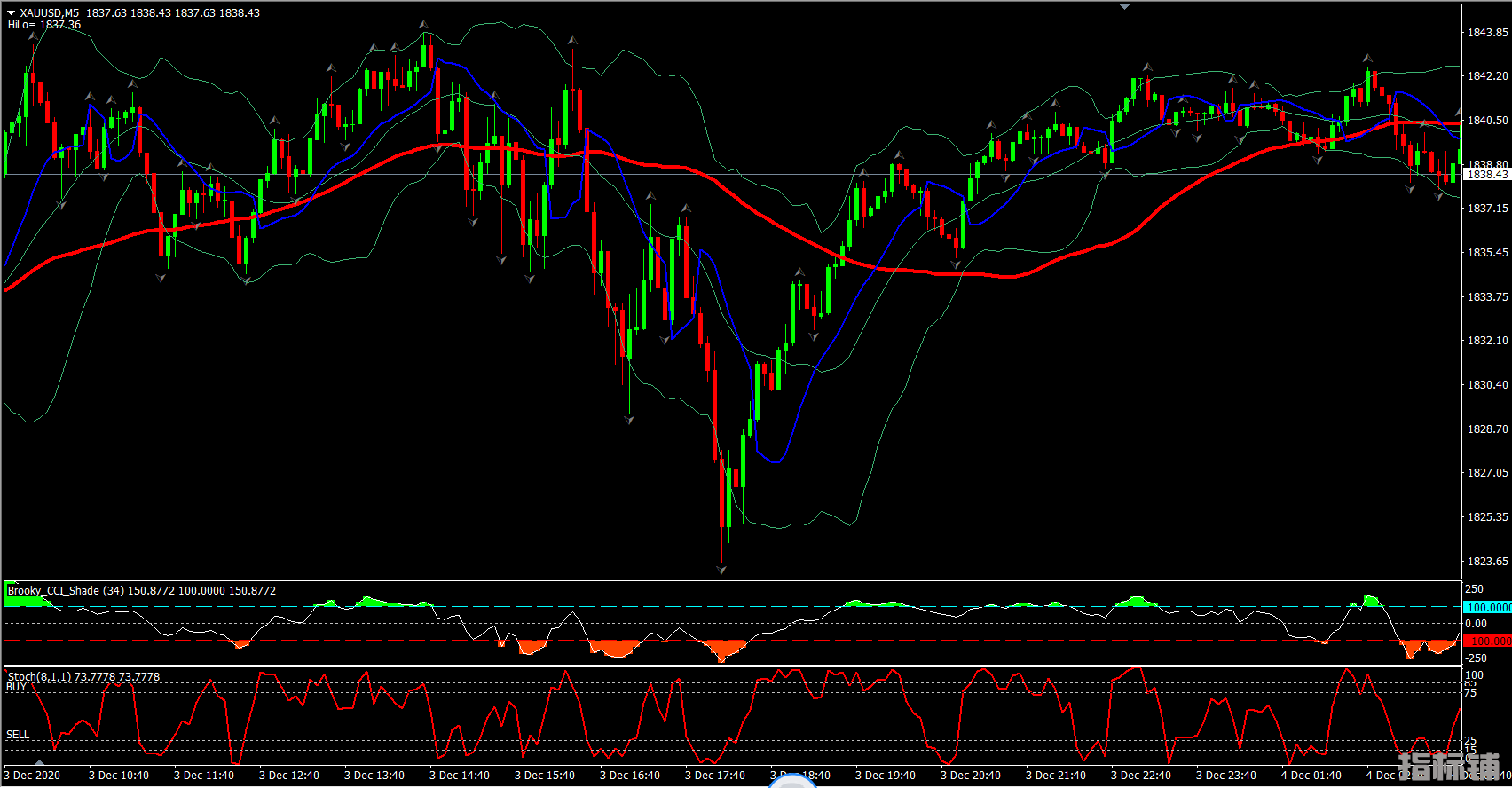Click the 3 Dec 22:40 time axis label
The height and width of the screenshot is (788, 1512).
(x=1140, y=776)
